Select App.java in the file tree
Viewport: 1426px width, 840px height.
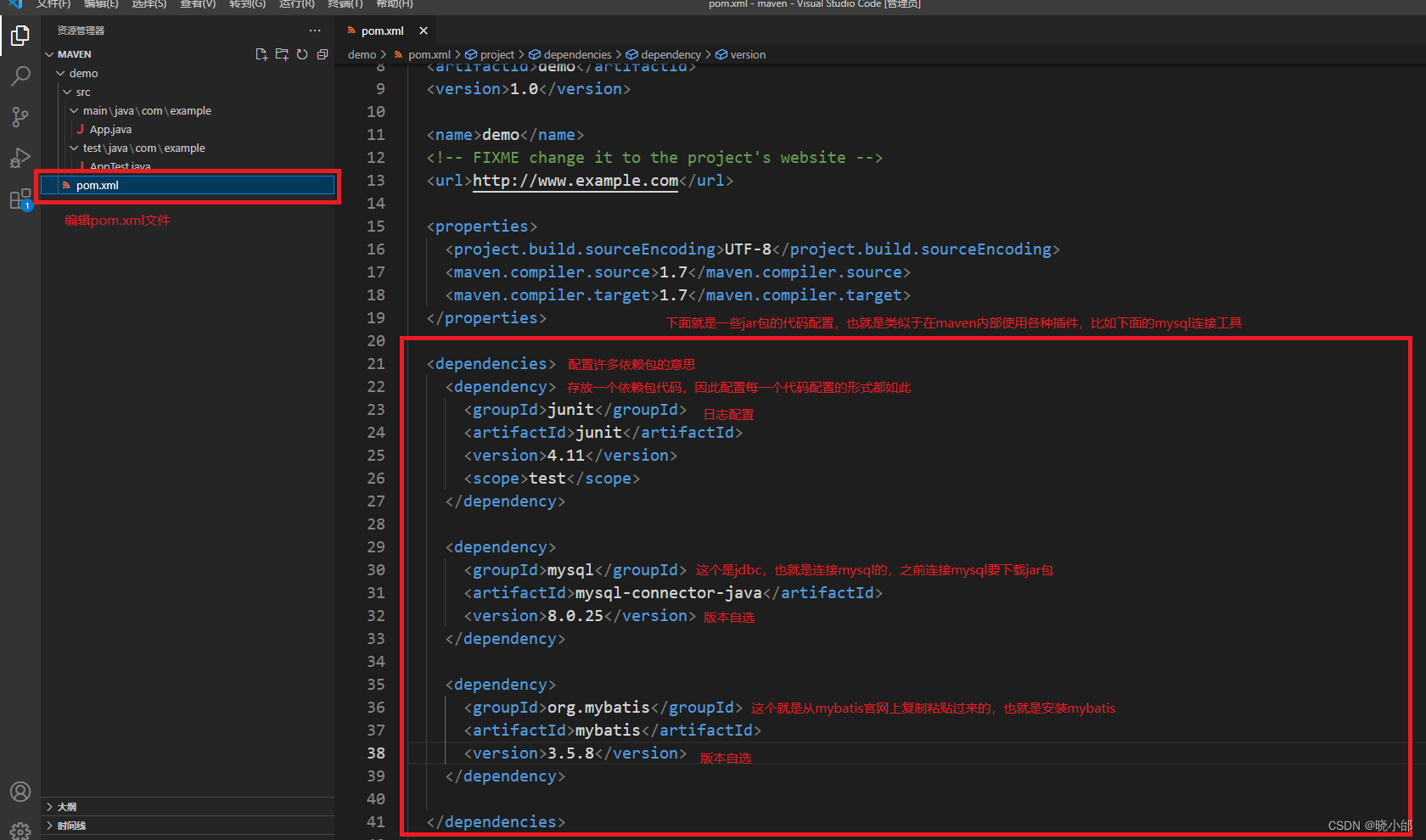pyautogui.click(x=109, y=129)
